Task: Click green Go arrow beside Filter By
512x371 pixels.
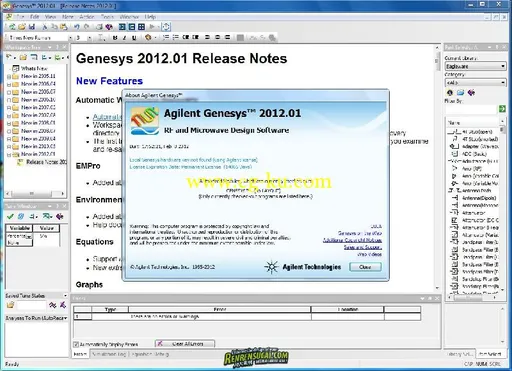Action: 502,109
